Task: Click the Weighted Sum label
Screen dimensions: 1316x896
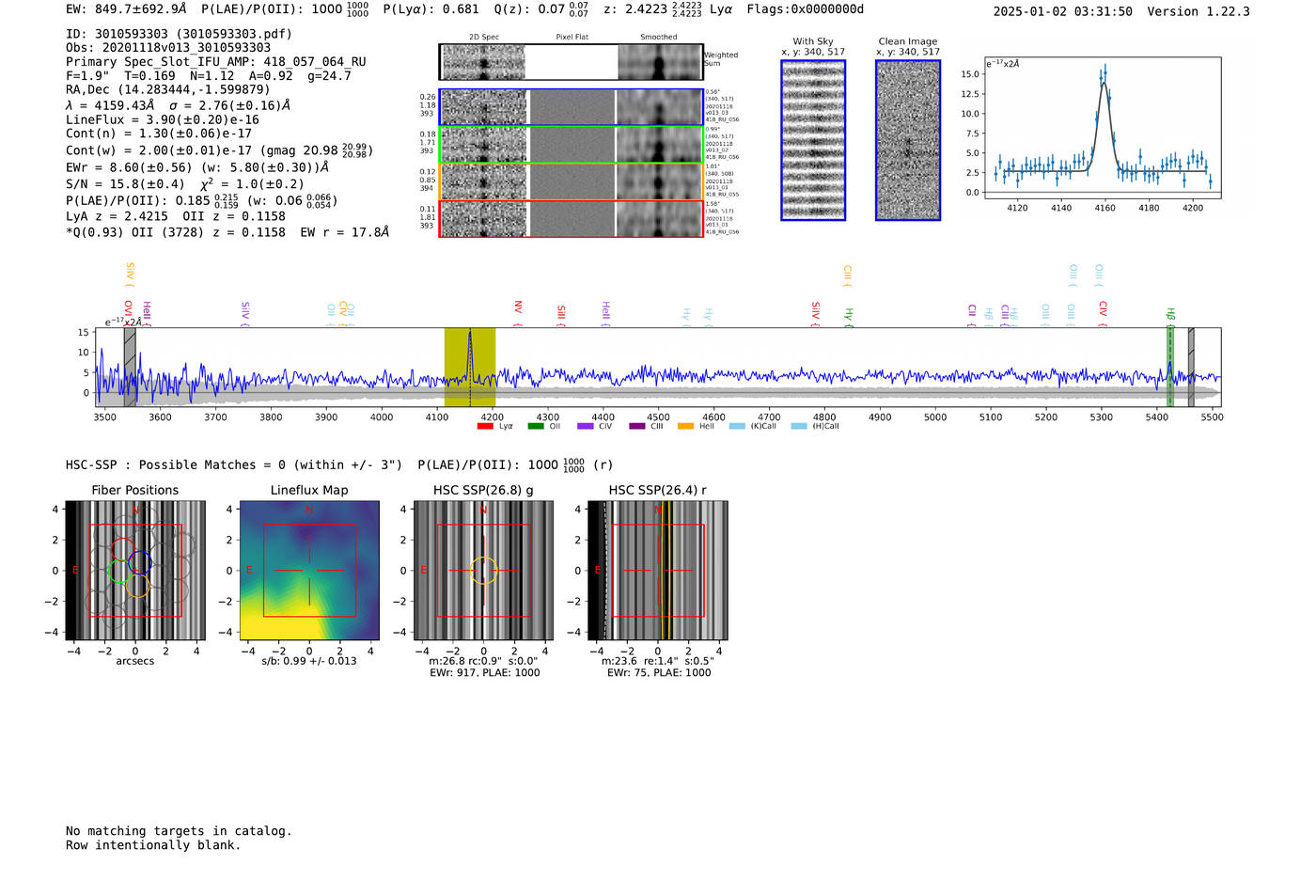Action: point(721,59)
